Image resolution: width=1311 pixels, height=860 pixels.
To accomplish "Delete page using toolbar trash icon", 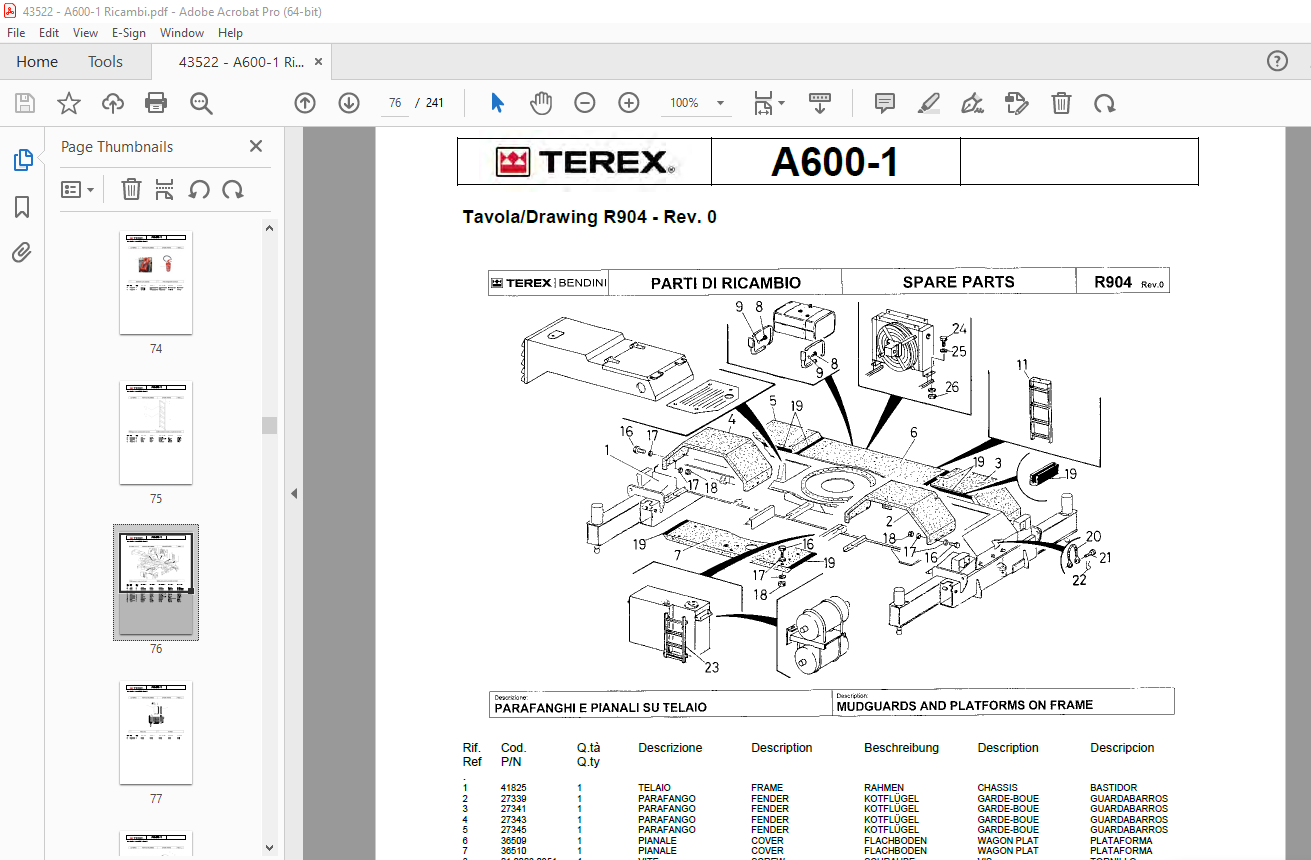I will 1061,103.
